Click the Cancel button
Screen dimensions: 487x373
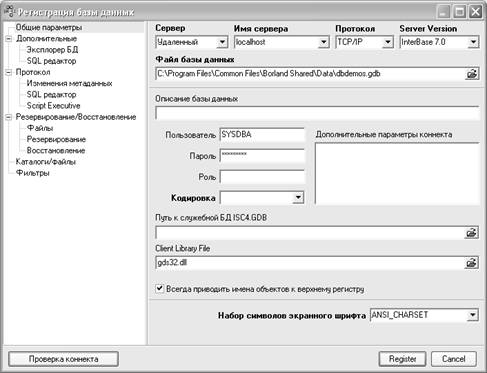click(454, 359)
